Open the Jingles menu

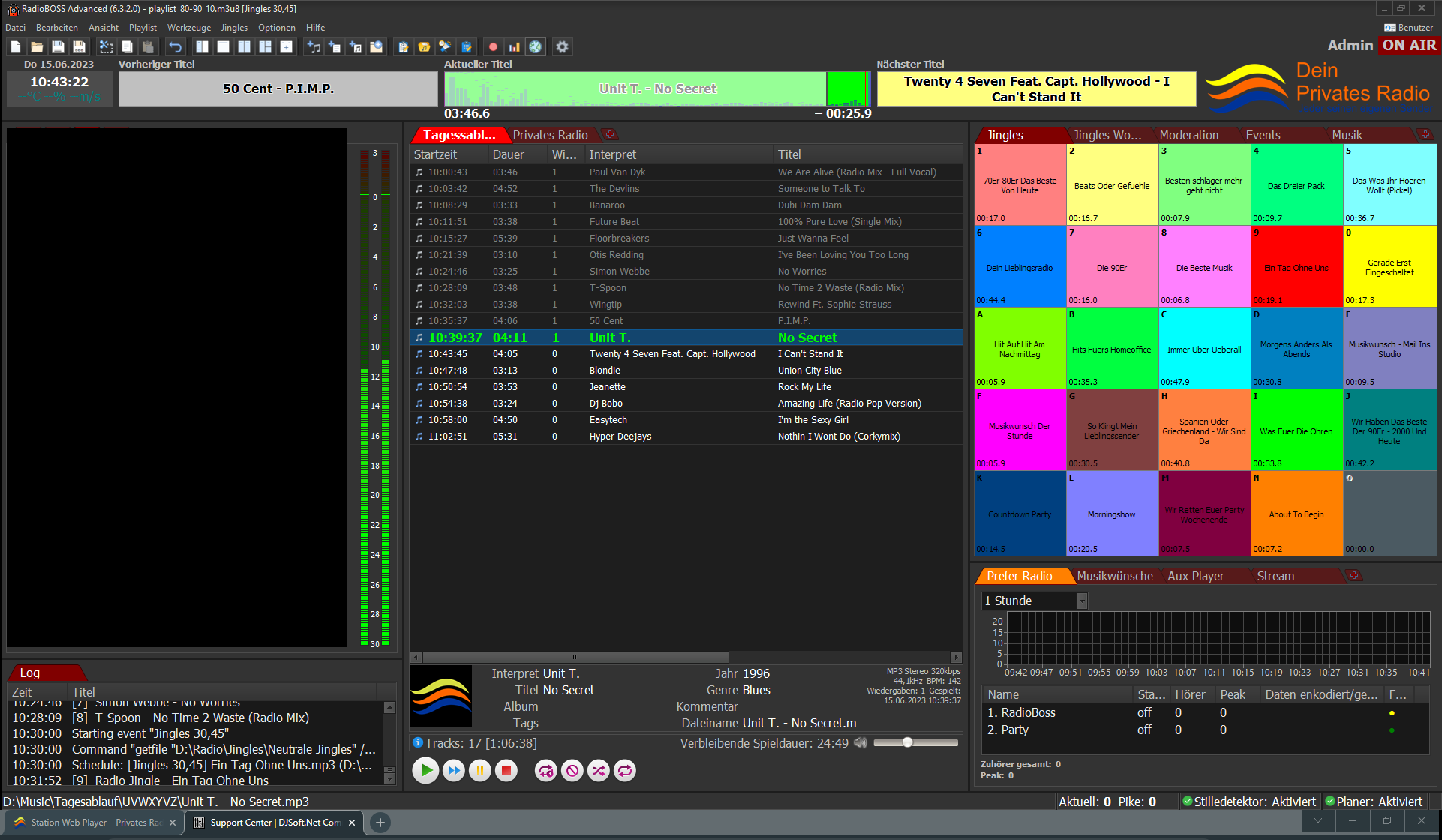234,28
